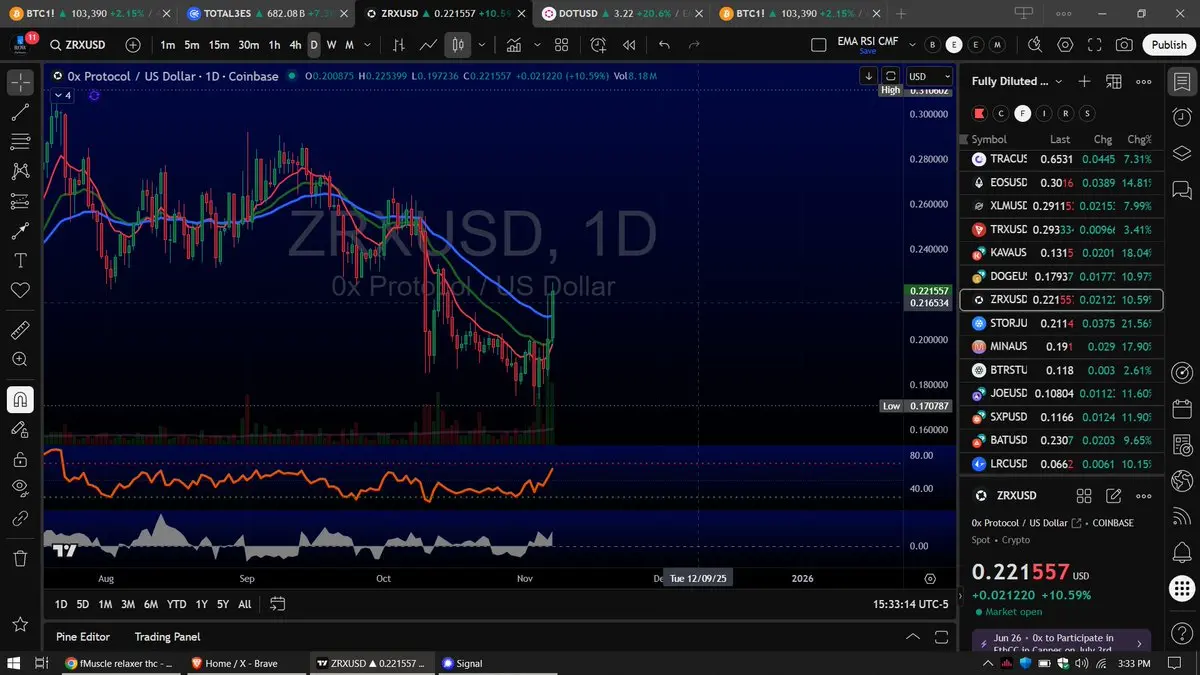Select the text annotation tool
This screenshot has width=1200, height=675.
point(20,260)
